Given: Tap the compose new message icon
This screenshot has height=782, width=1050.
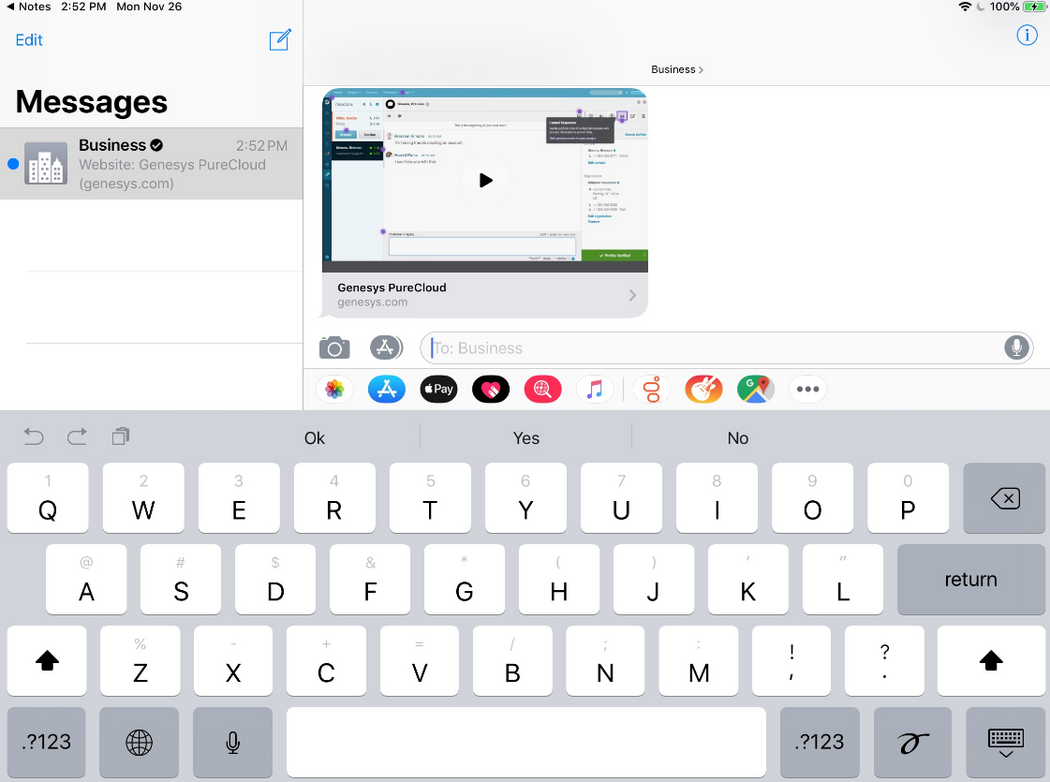Looking at the screenshot, I should (280, 40).
